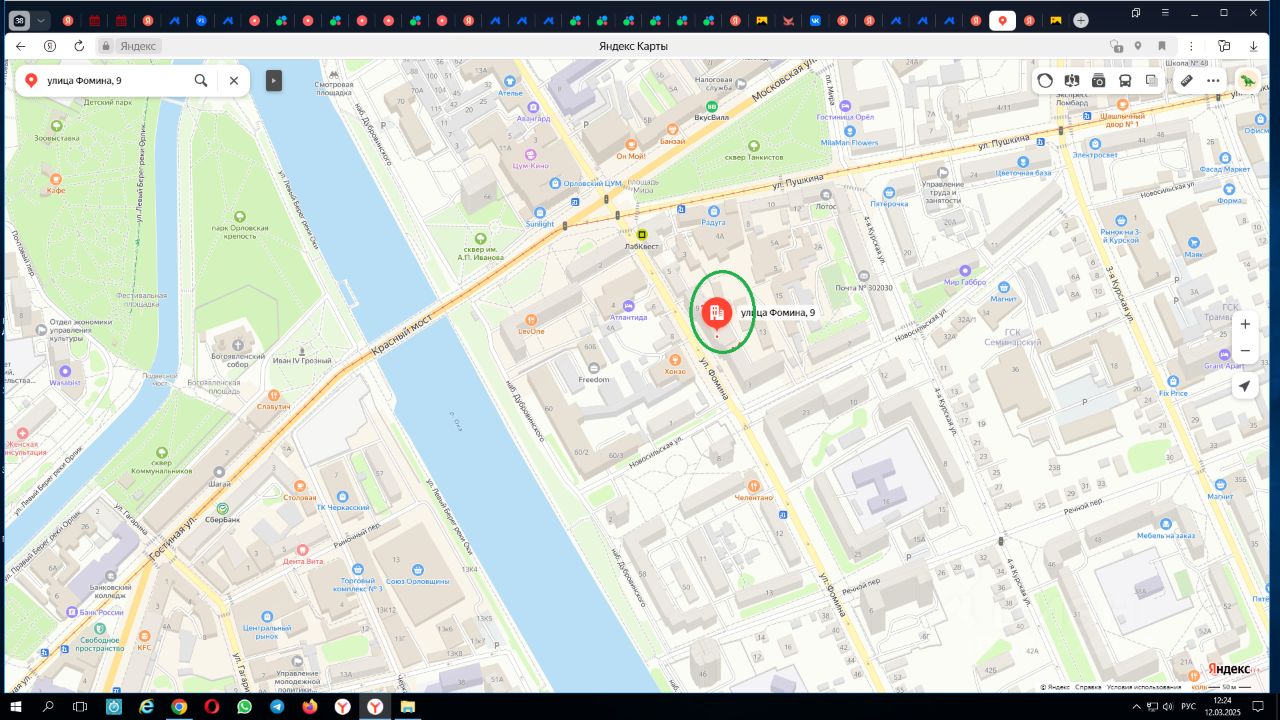
Task: Click the my location arrow button
Action: pyautogui.click(x=1245, y=386)
